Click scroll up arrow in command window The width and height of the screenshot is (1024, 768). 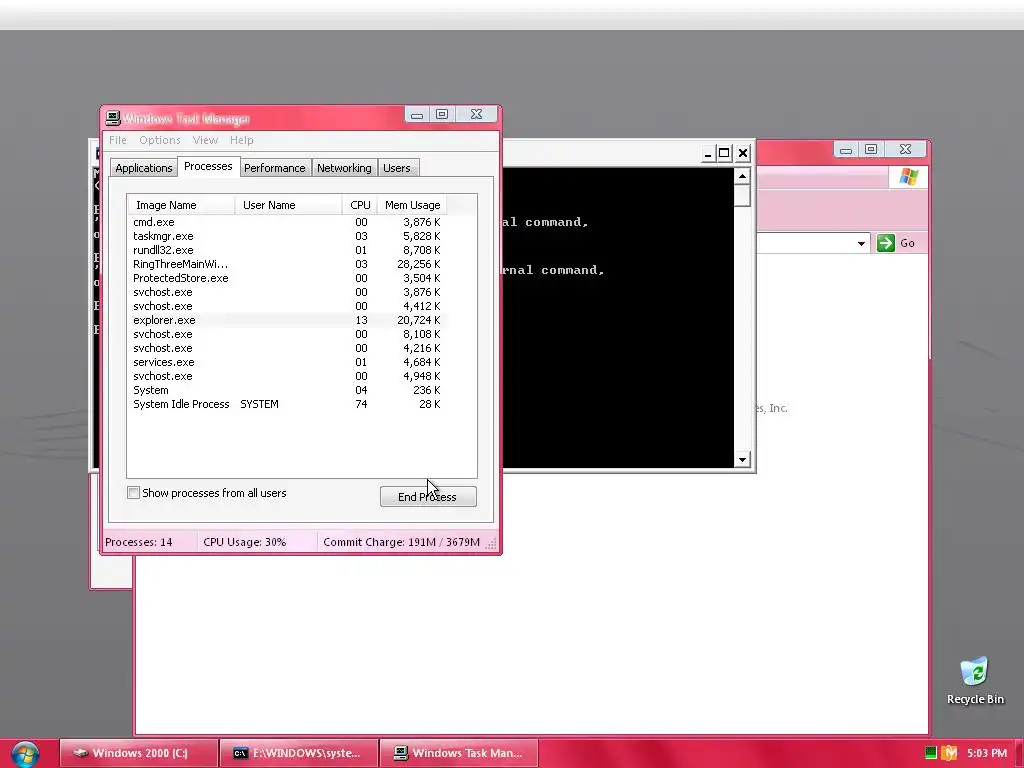(742, 176)
